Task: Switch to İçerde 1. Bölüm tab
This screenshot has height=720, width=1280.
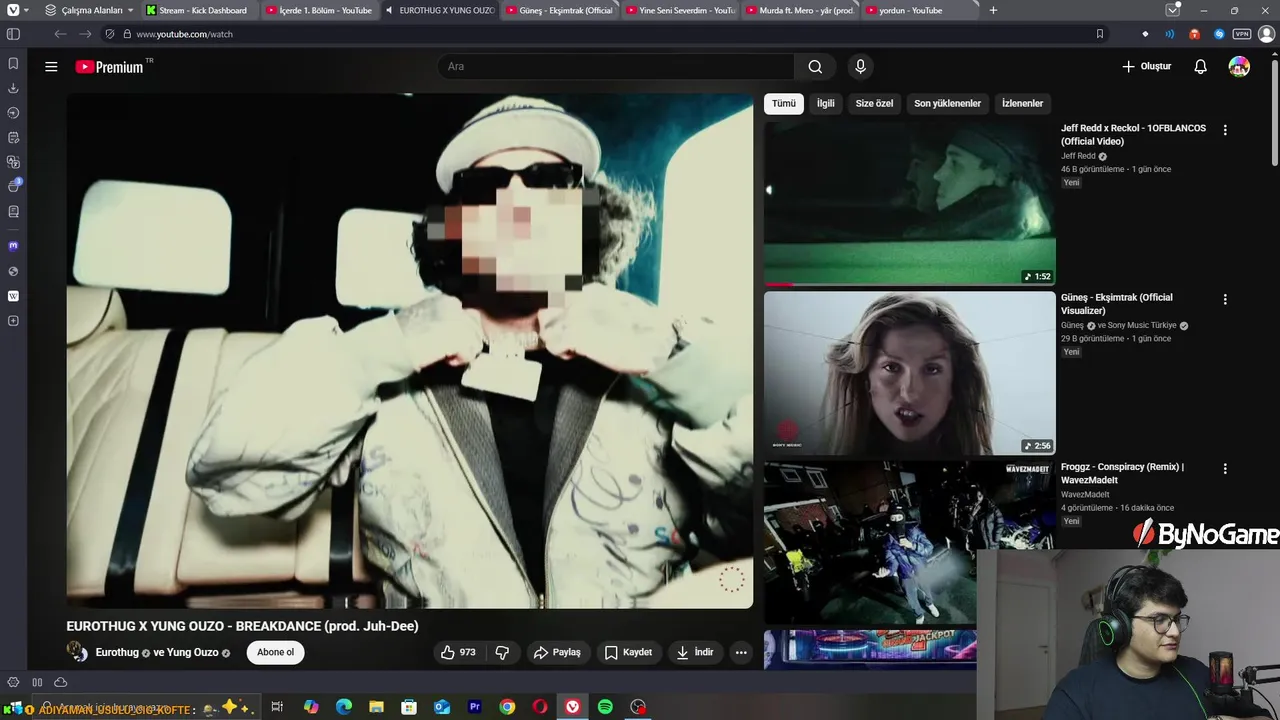Action: click(x=320, y=10)
